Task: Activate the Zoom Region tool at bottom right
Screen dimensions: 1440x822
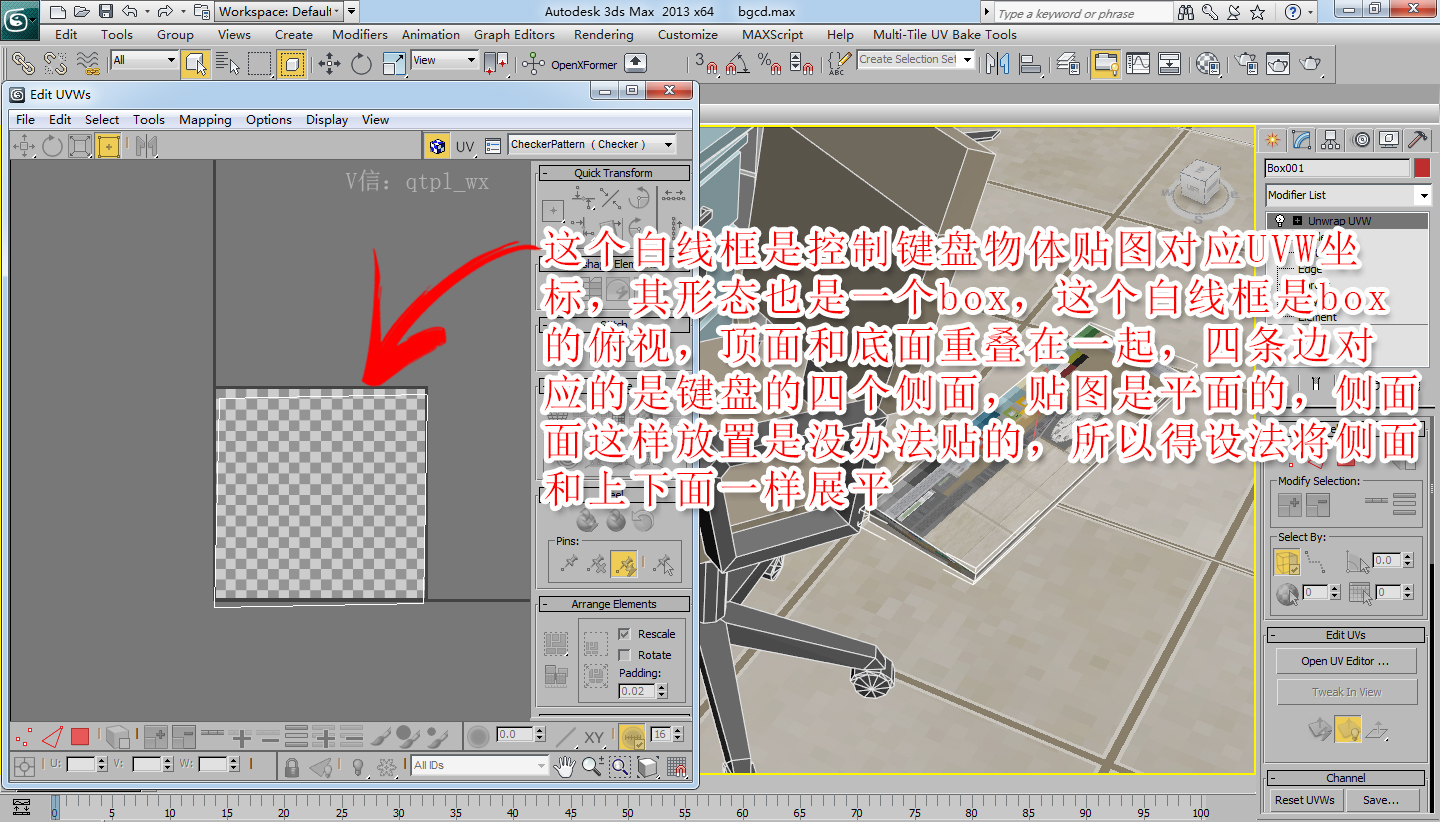Action: click(x=618, y=766)
